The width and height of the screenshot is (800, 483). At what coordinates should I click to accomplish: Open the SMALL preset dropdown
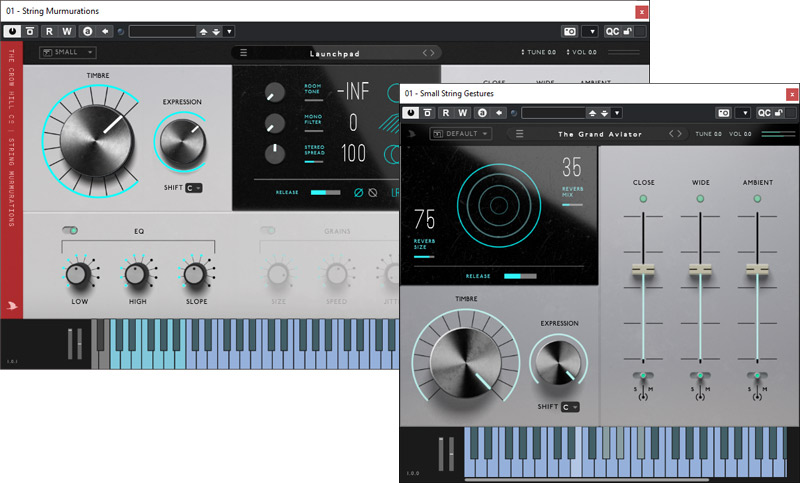[67, 52]
